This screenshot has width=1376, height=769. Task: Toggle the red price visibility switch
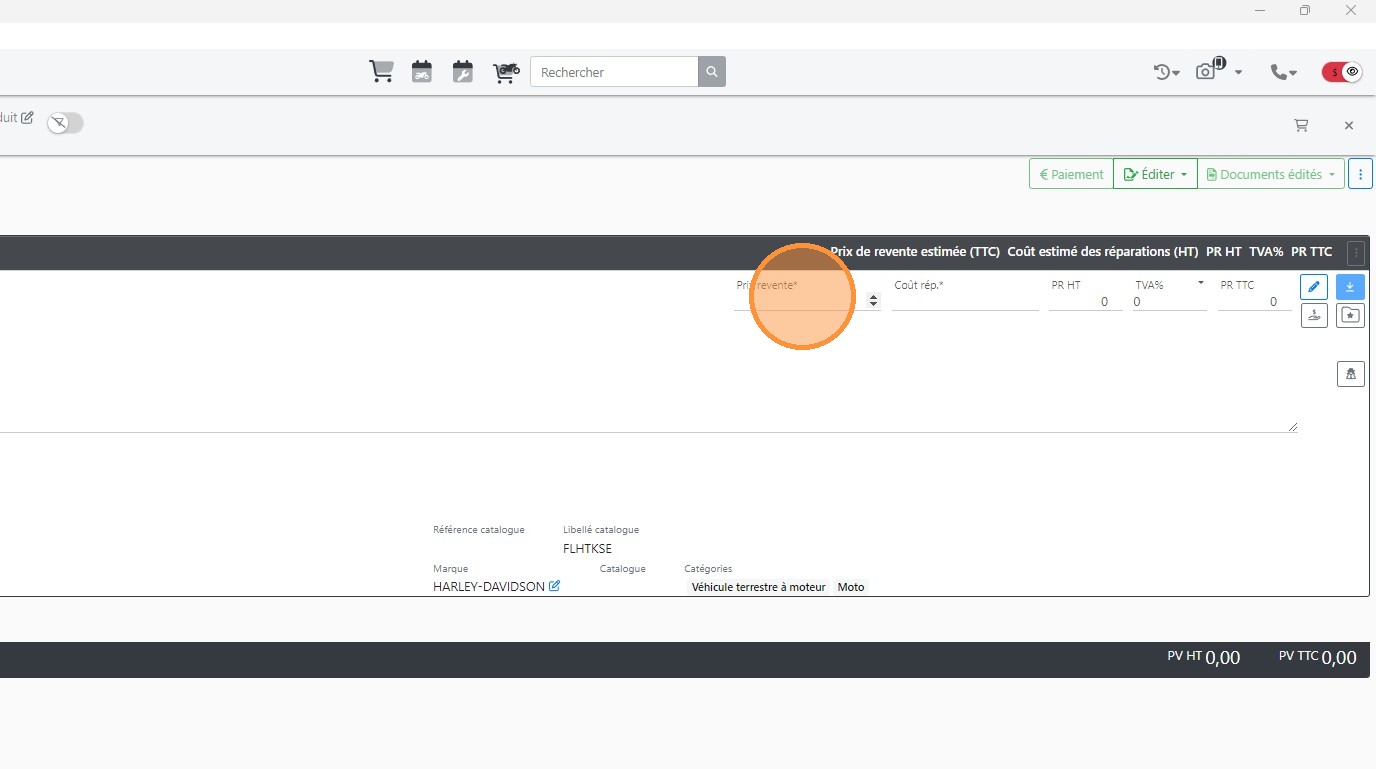tap(1342, 72)
